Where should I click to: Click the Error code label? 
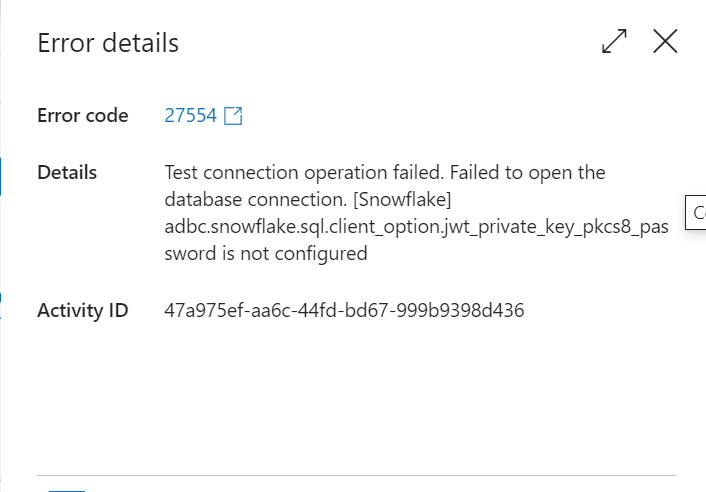[83, 116]
